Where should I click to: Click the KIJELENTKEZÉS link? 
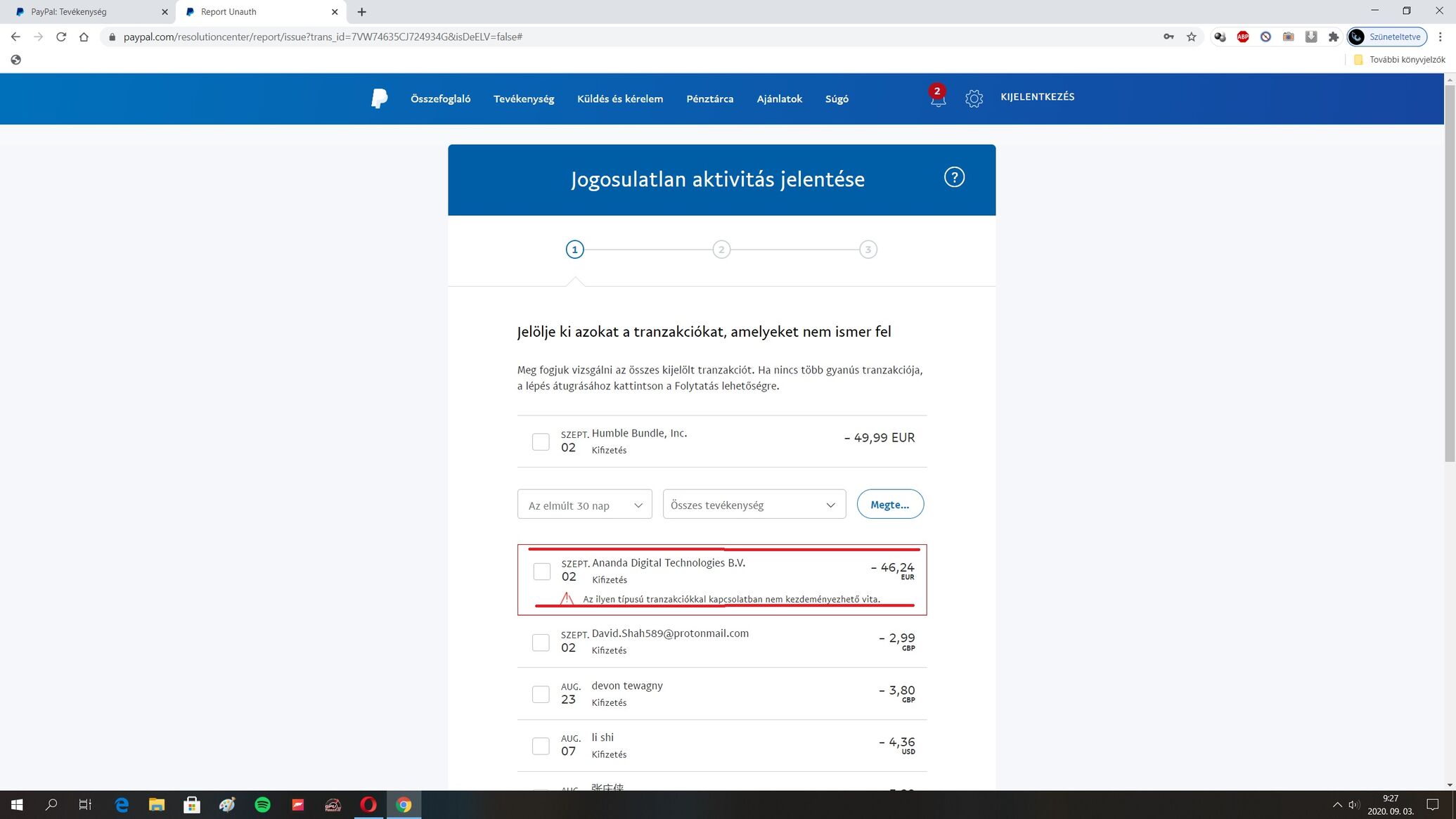[x=1037, y=97]
